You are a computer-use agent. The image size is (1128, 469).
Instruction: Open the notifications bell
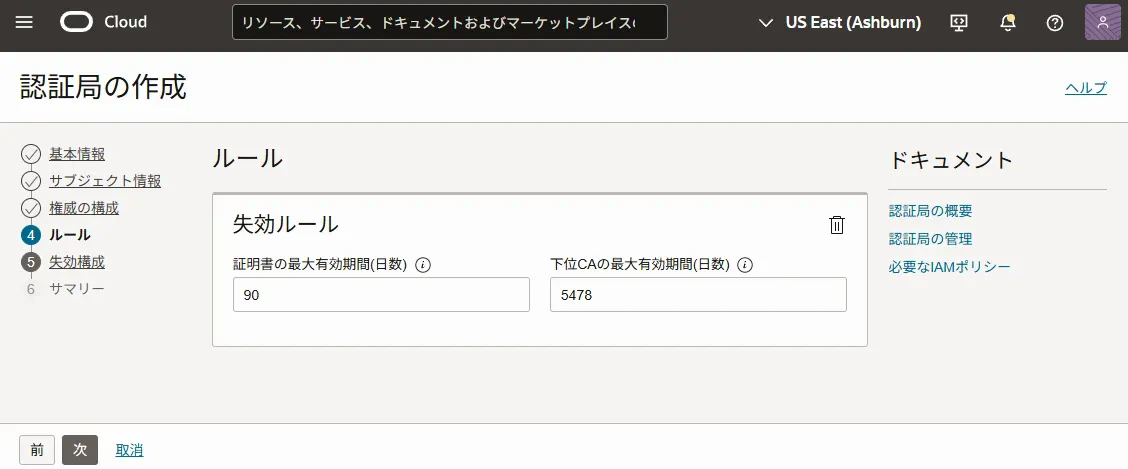1008,23
